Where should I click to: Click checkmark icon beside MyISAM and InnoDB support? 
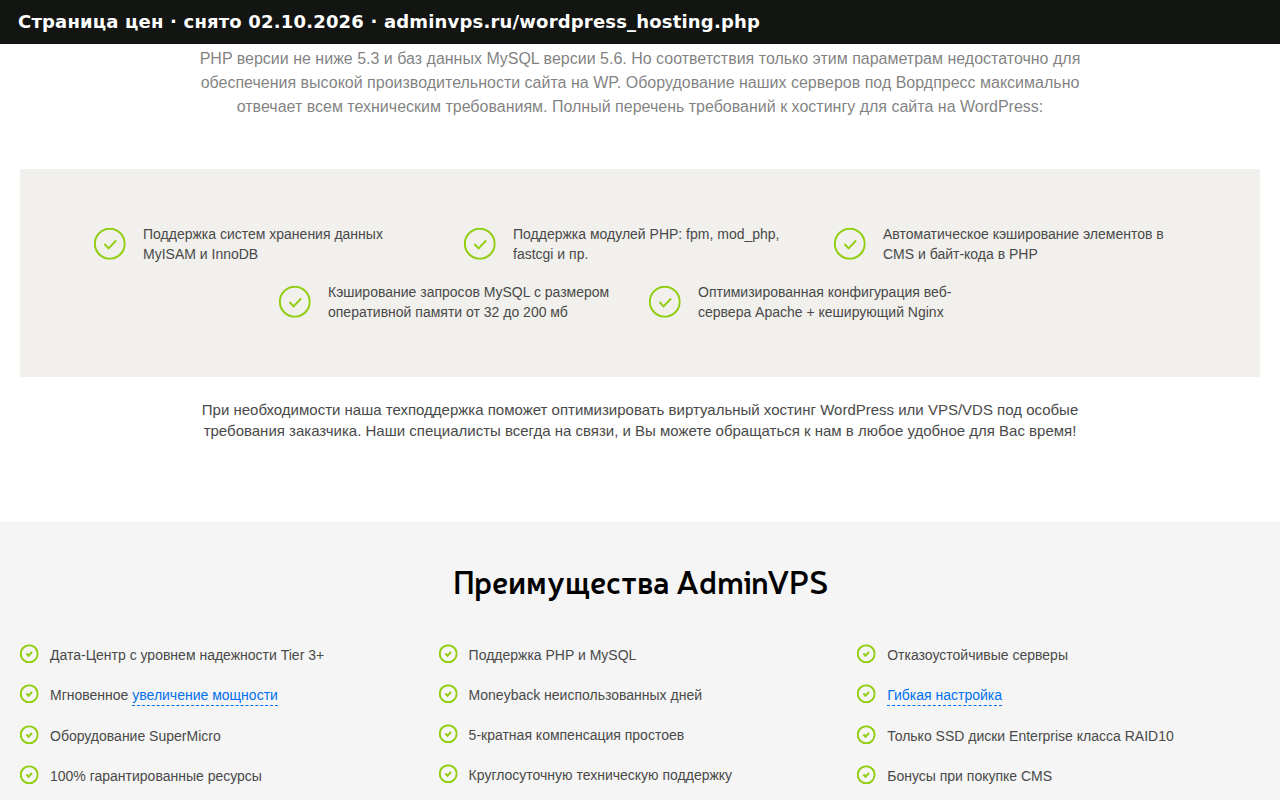109,244
